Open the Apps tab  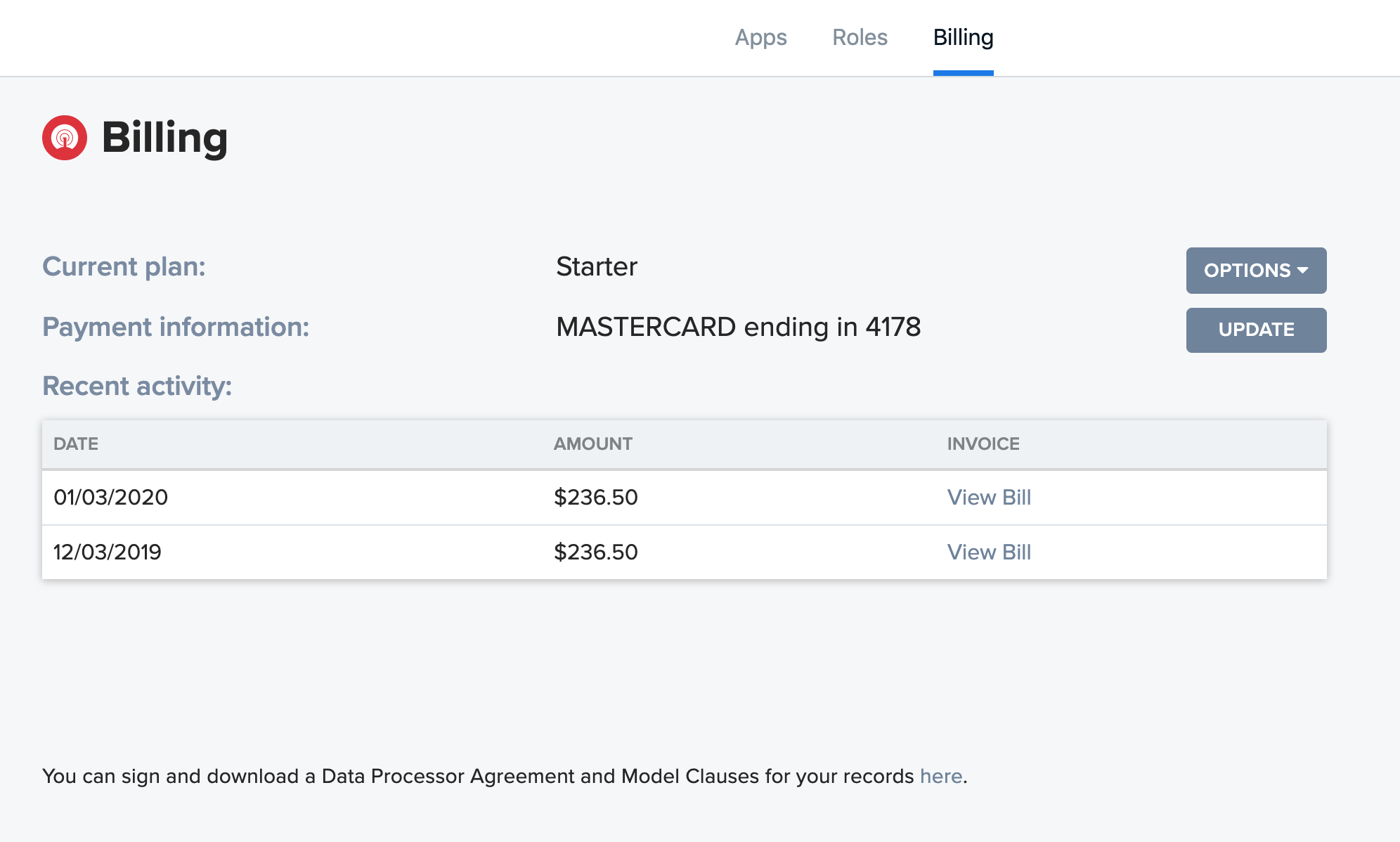click(x=760, y=37)
